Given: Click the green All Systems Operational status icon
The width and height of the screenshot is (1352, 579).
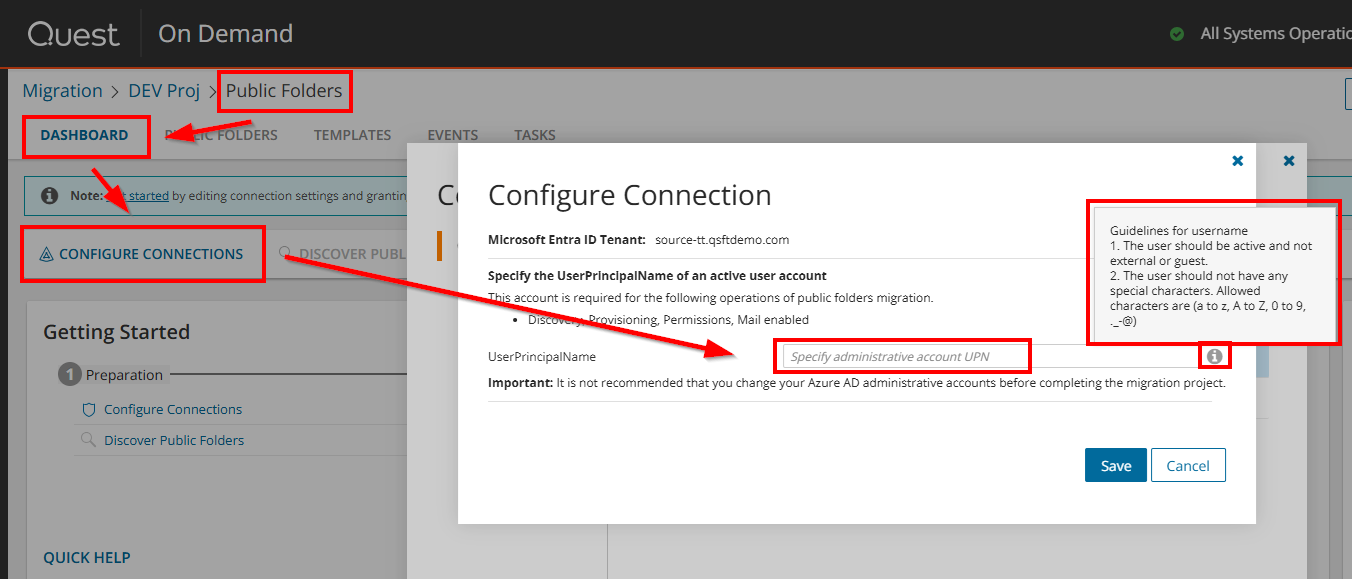Looking at the screenshot, I should coord(1177,34).
